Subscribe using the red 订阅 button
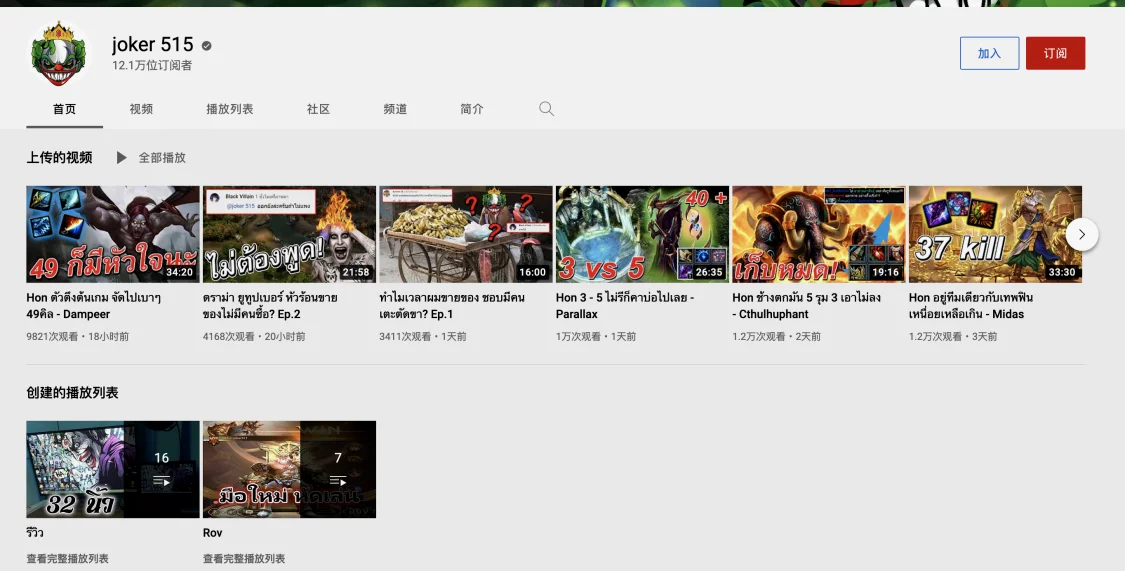 [1055, 53]
